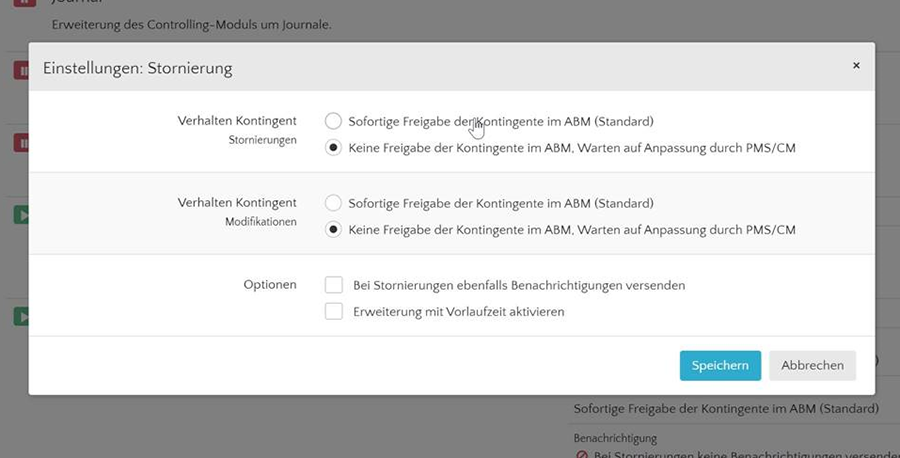Select 'Sofortige Freigabe' radio under Stornierungen
The image size is (900, 458).
tap(333, 121)
